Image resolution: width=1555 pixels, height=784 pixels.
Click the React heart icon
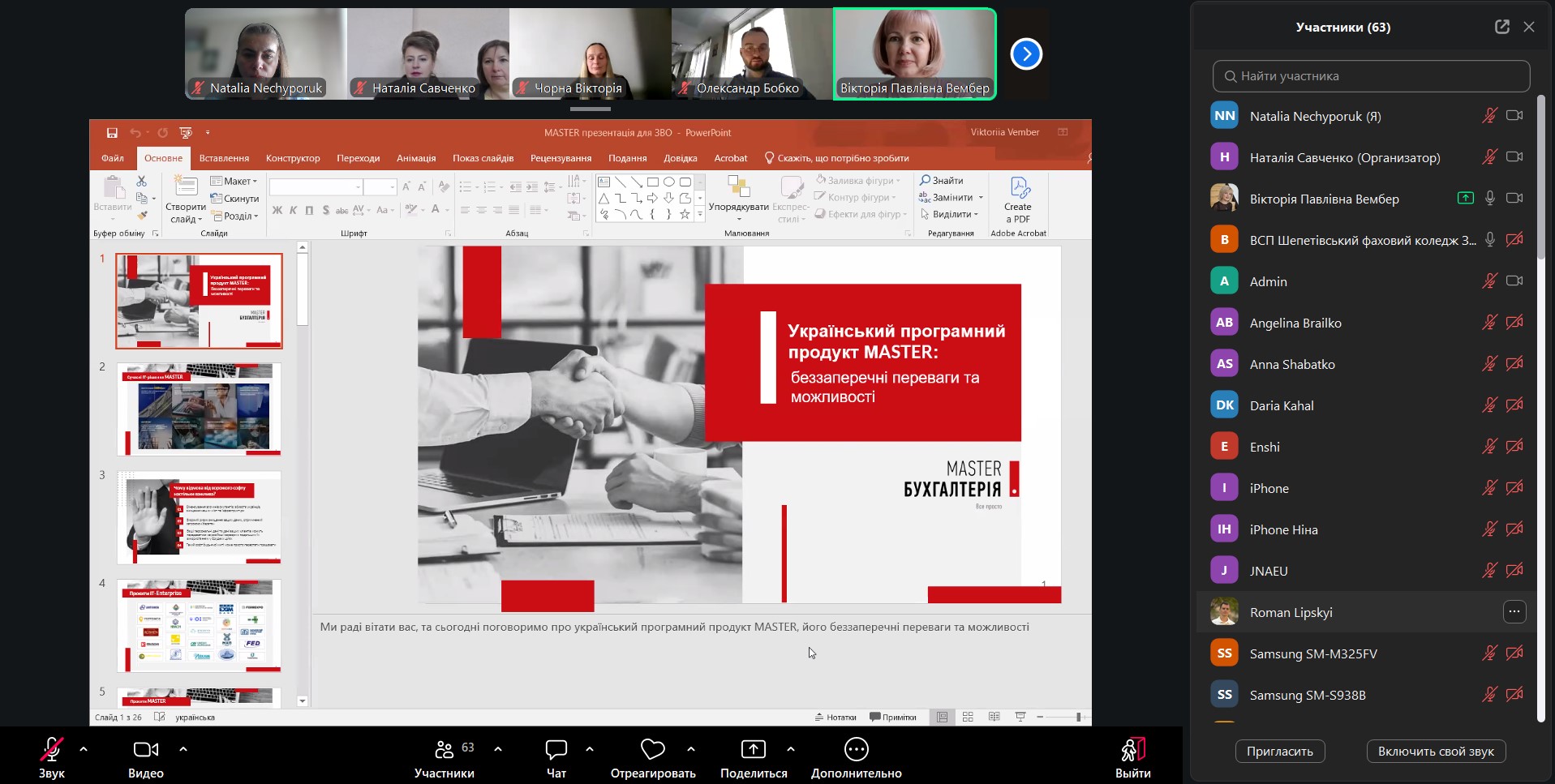pyautogui.click(x=652, y=750)
